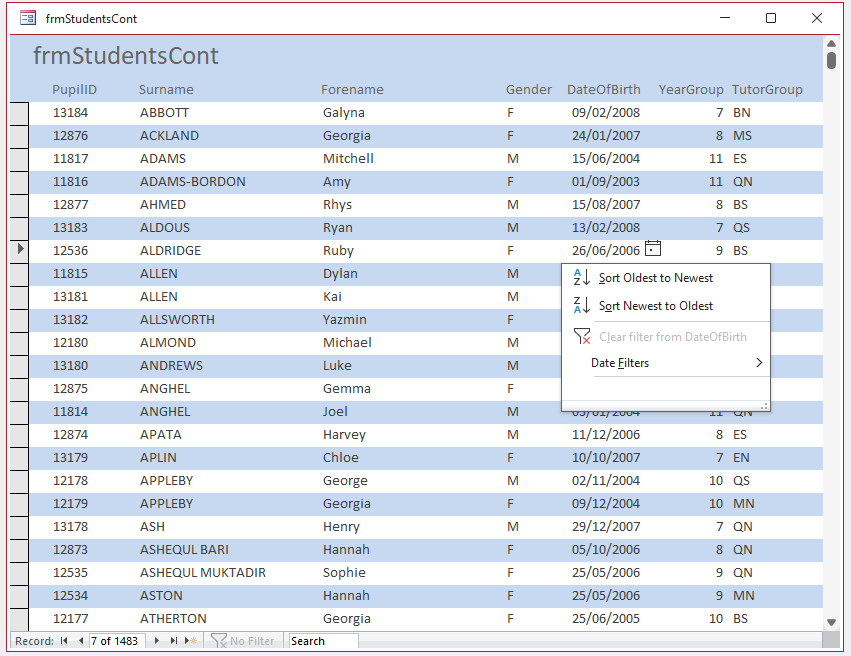The height and width of the screenshot is (656, 851).
Task: Click tutor group MS for ACKLAND
Action: (742, 136)
